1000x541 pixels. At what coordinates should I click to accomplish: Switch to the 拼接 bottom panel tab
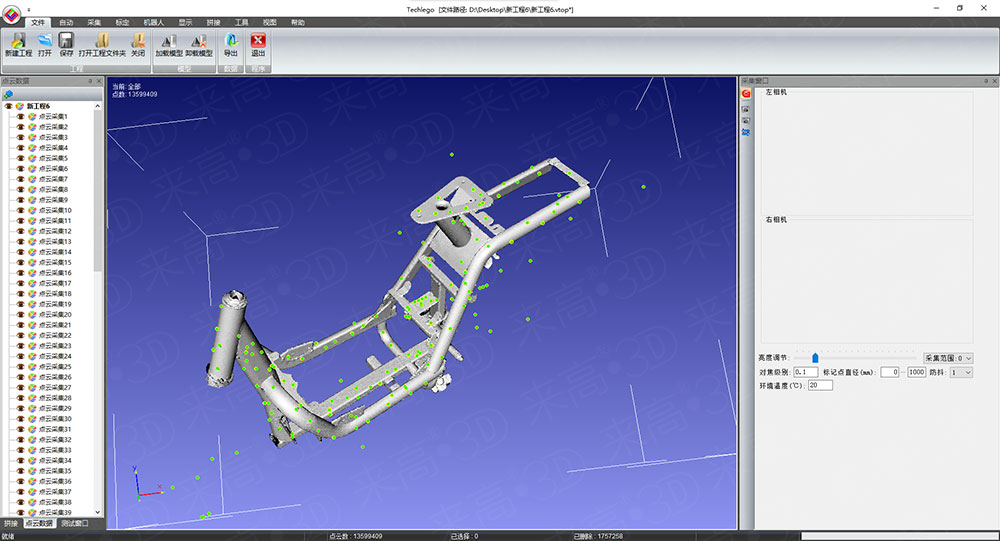[11, 523]
